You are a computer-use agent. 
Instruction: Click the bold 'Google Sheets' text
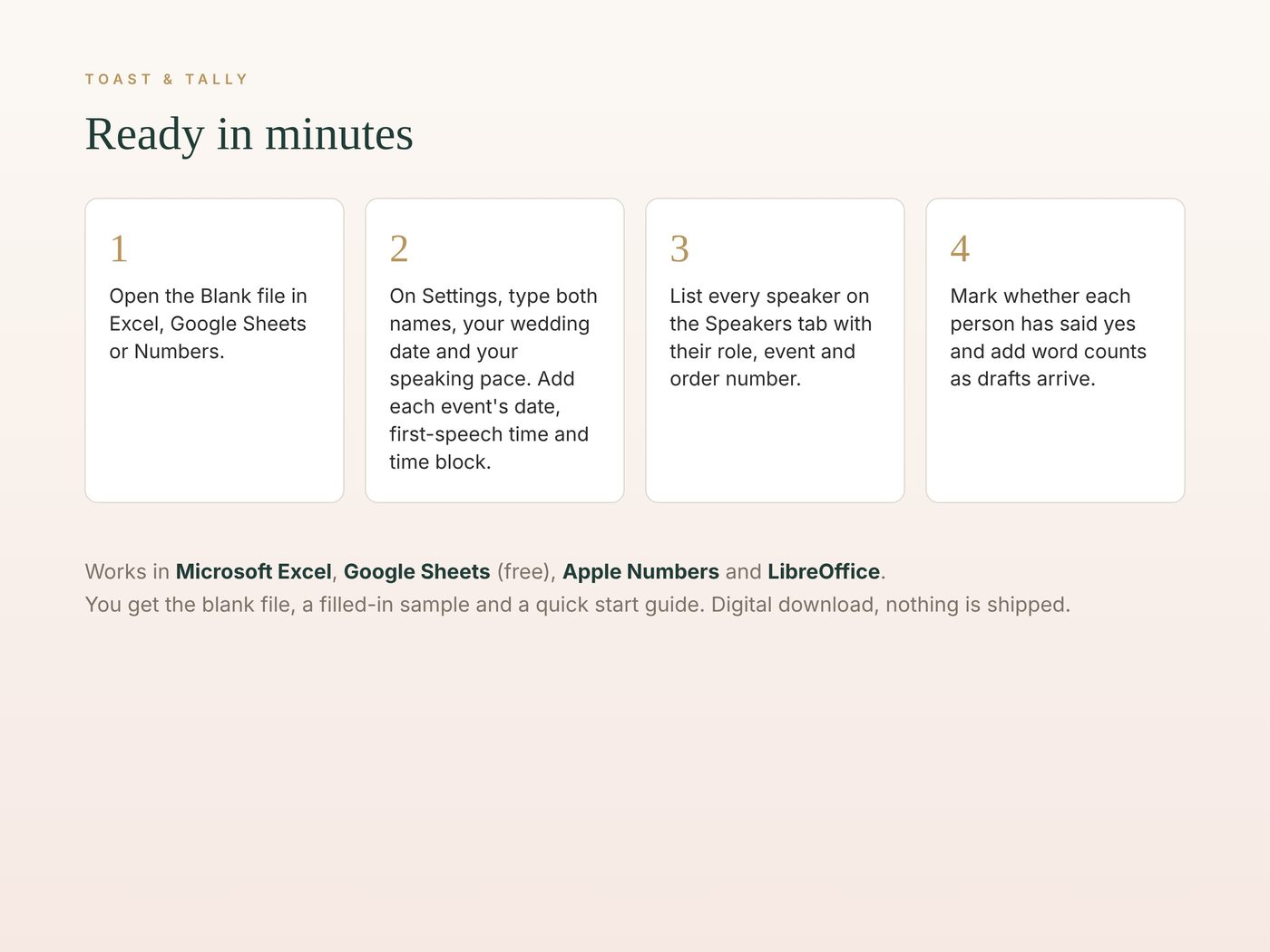click(417, 572)
